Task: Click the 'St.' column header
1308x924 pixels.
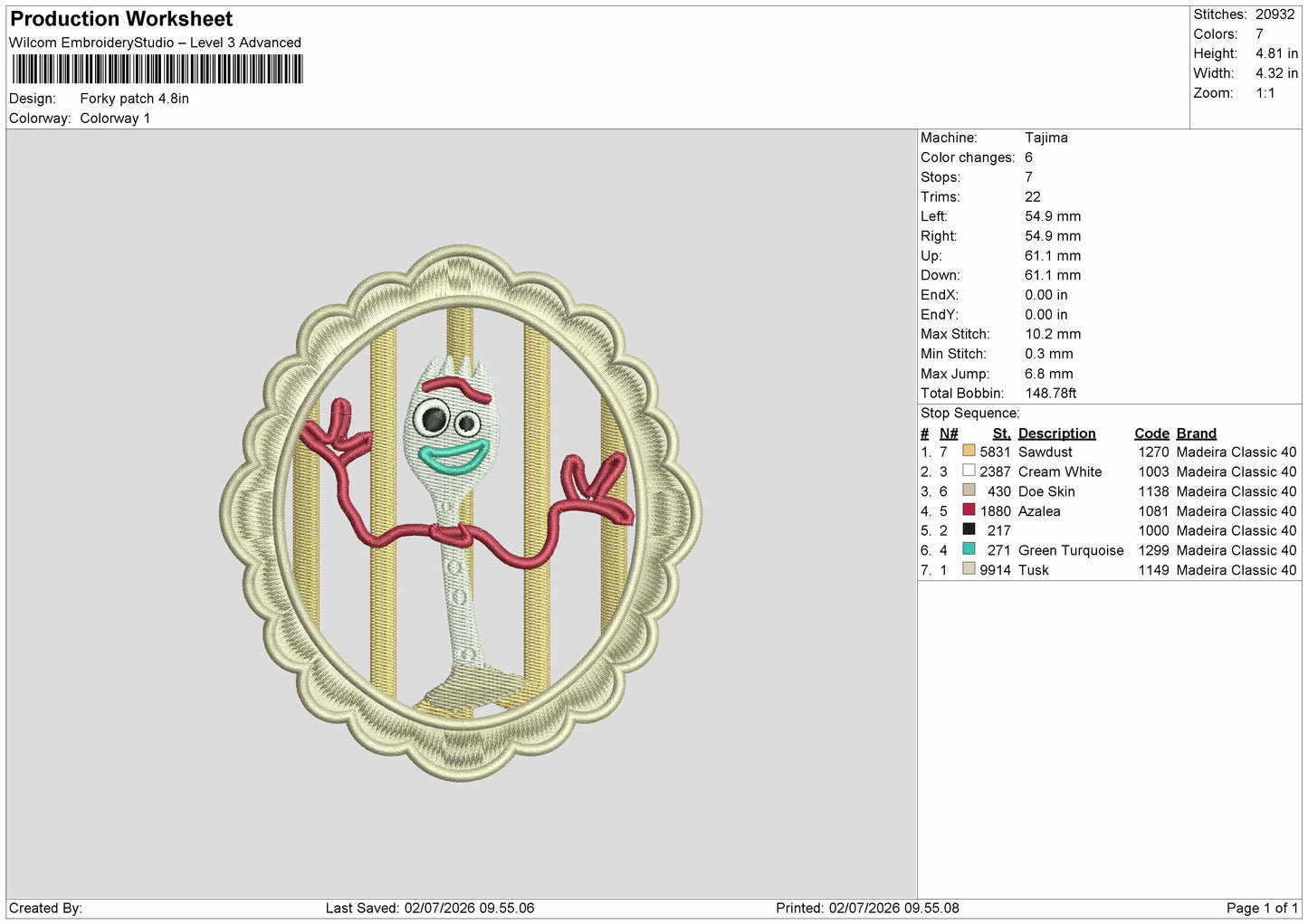Action: pyautogui.click(x=1001, y=433)
